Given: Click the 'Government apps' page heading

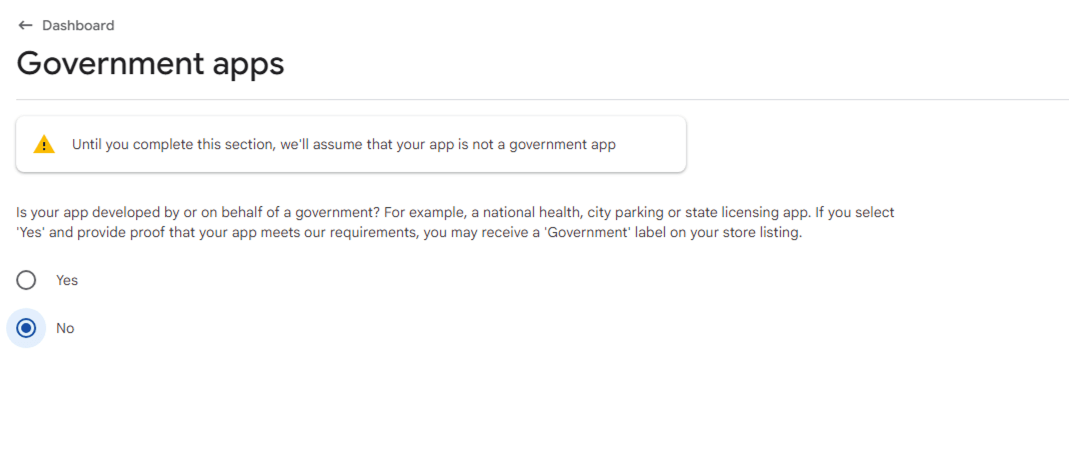Looking at the screenshot, I should click(x=150, y=63).
